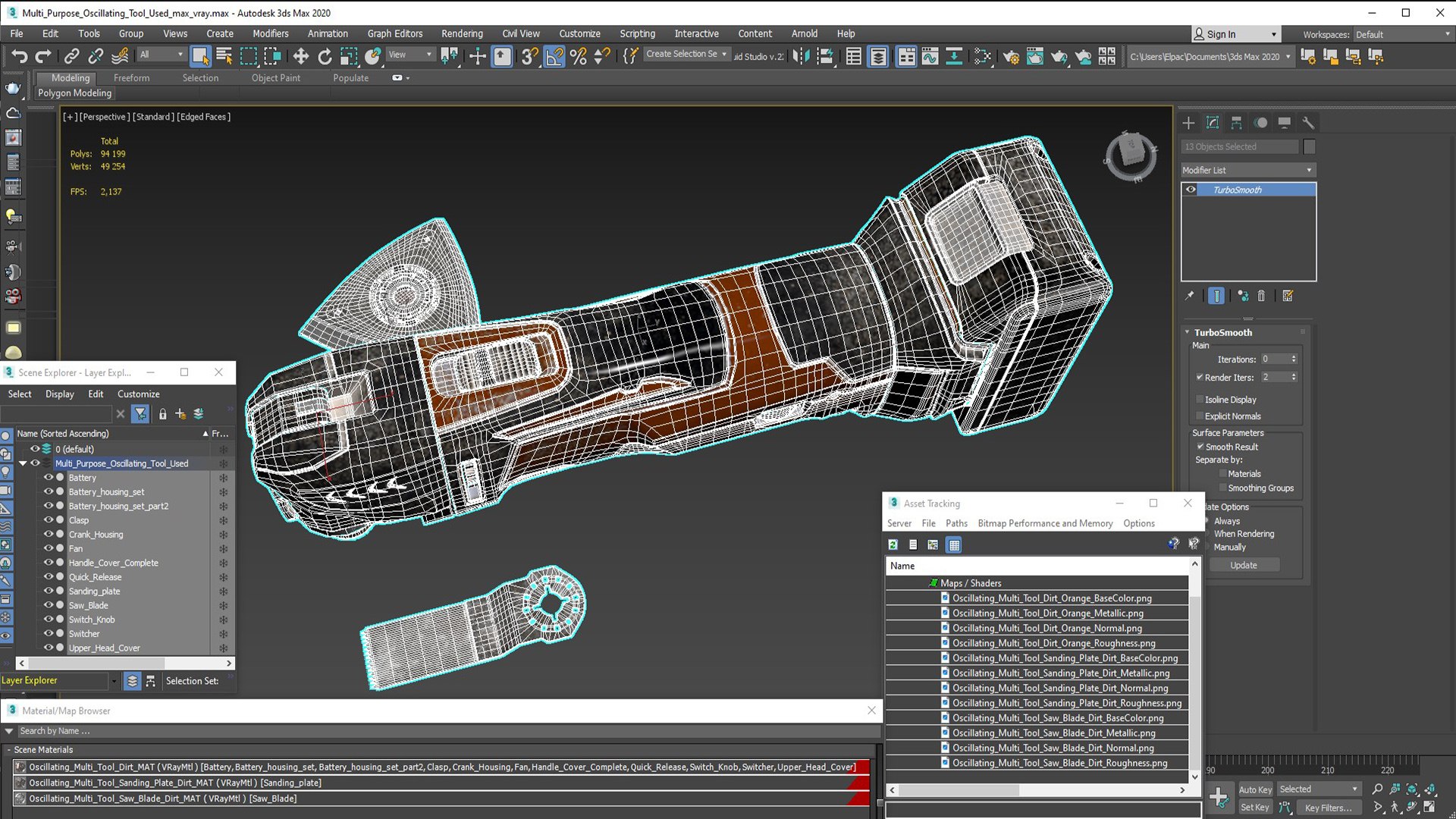This screenshot has height=819, width=1456.
Task: Open the Create command panel tab
Action: (x=1188, y=123)
